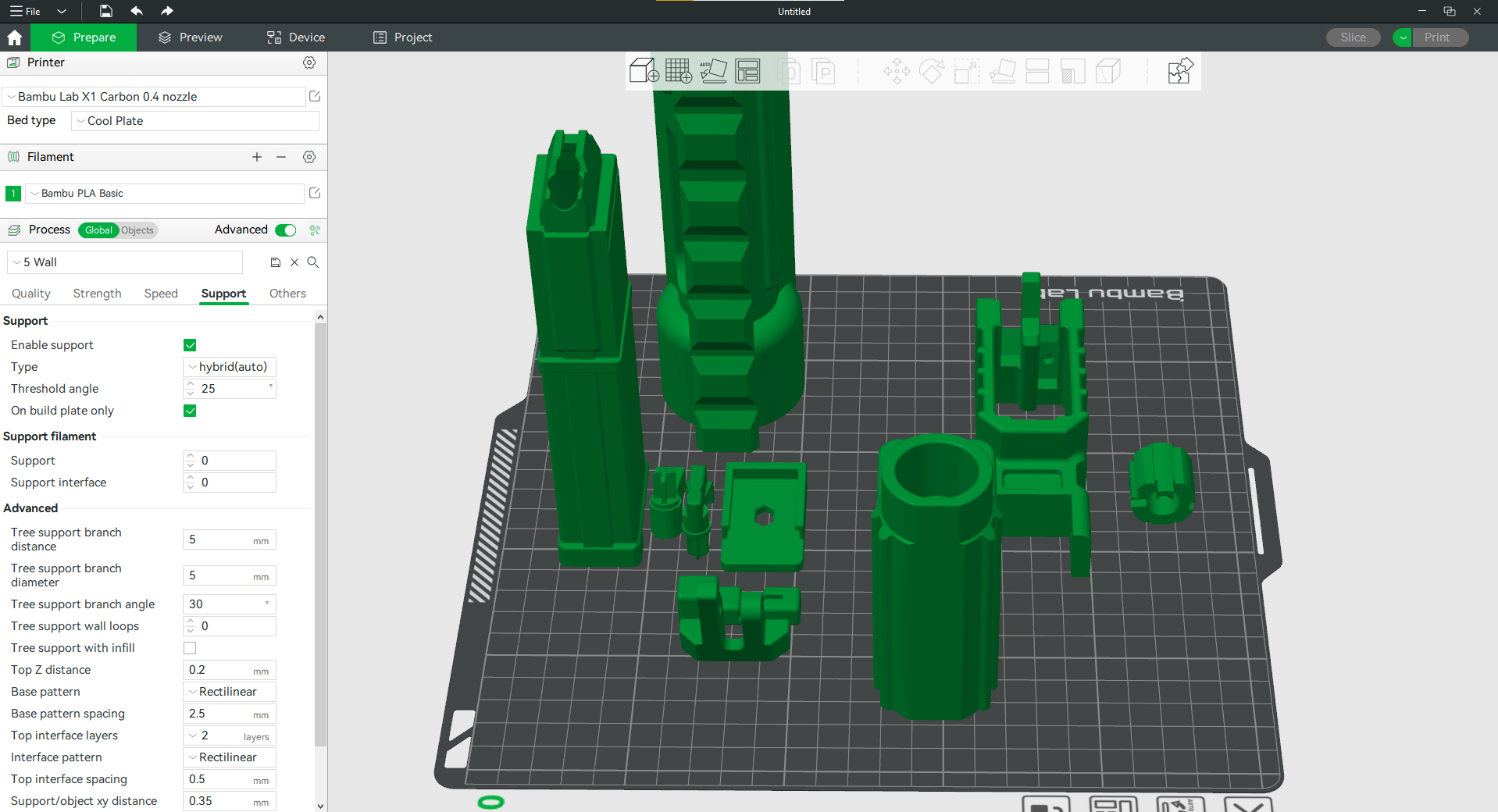1498x812 pixels.
Task: Search process settings magnifier icon
Action: pyautogui.click(x=313, y=262)
